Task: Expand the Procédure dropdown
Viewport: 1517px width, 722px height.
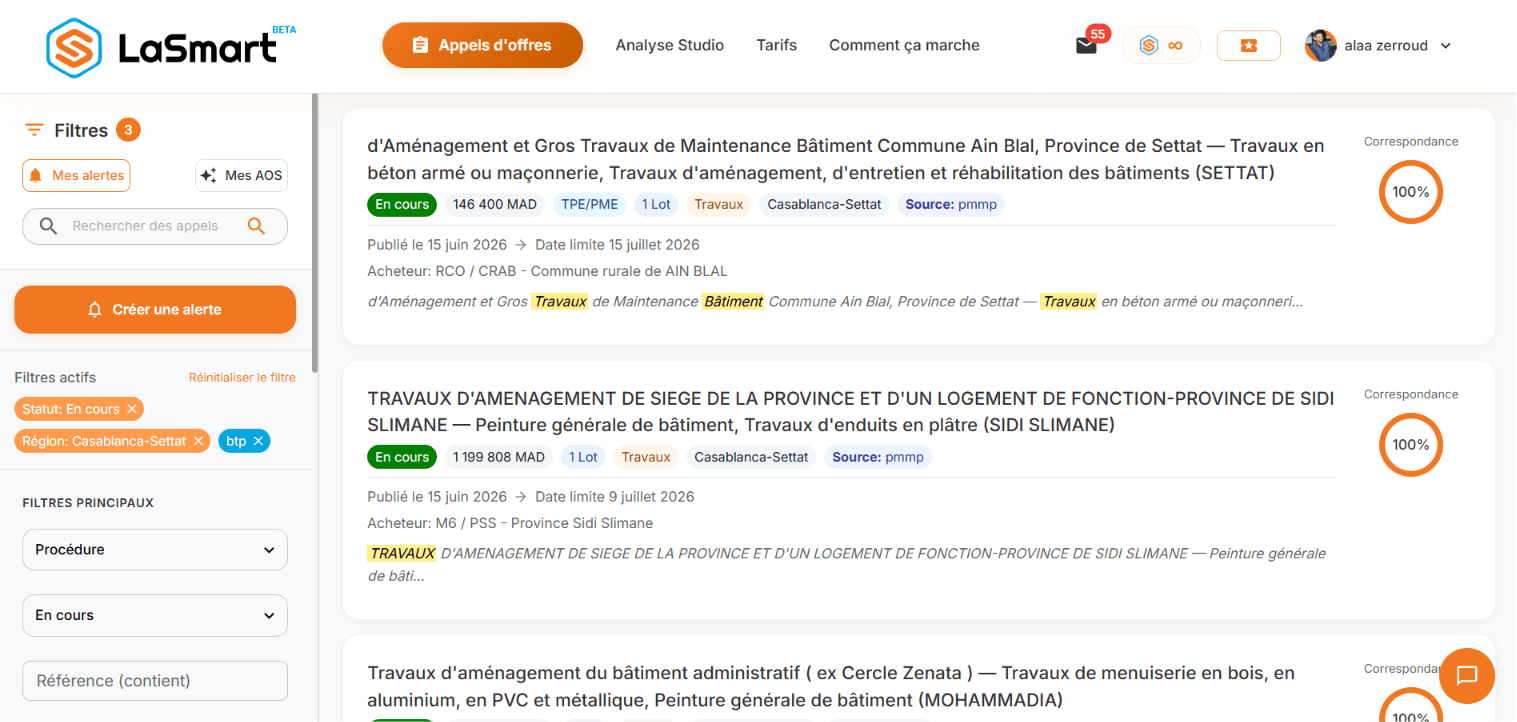Action: [155, 550]
